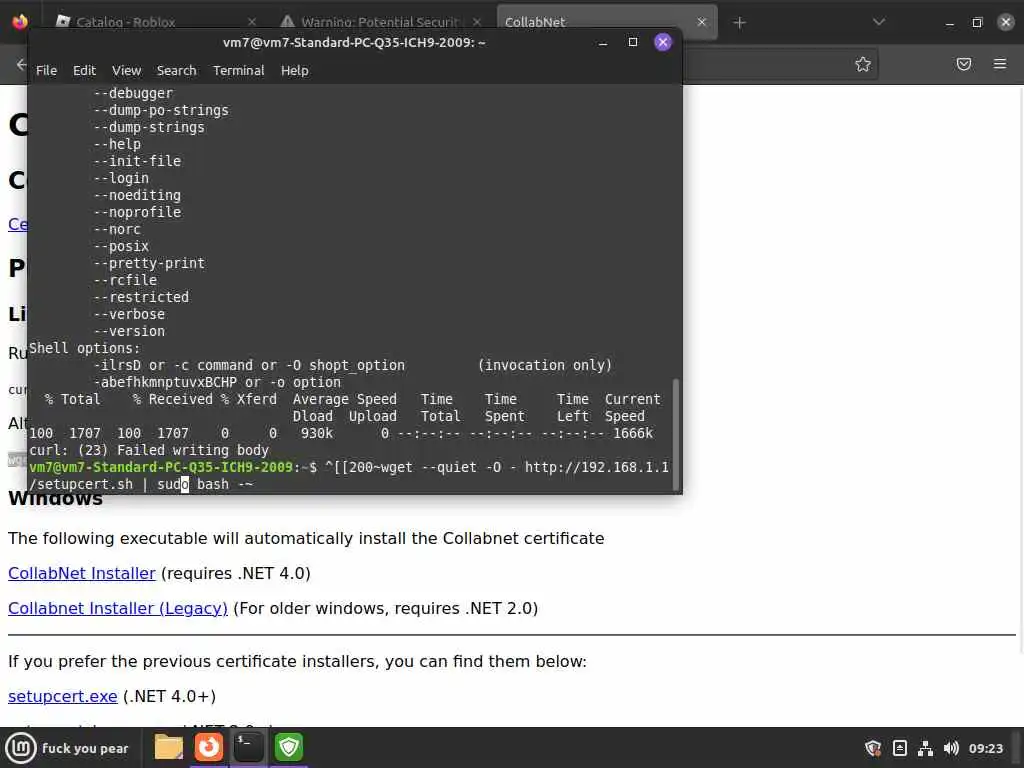Close the Warning: Potential Security tab
Viewport: 1024px width, 768px height.
477,22
